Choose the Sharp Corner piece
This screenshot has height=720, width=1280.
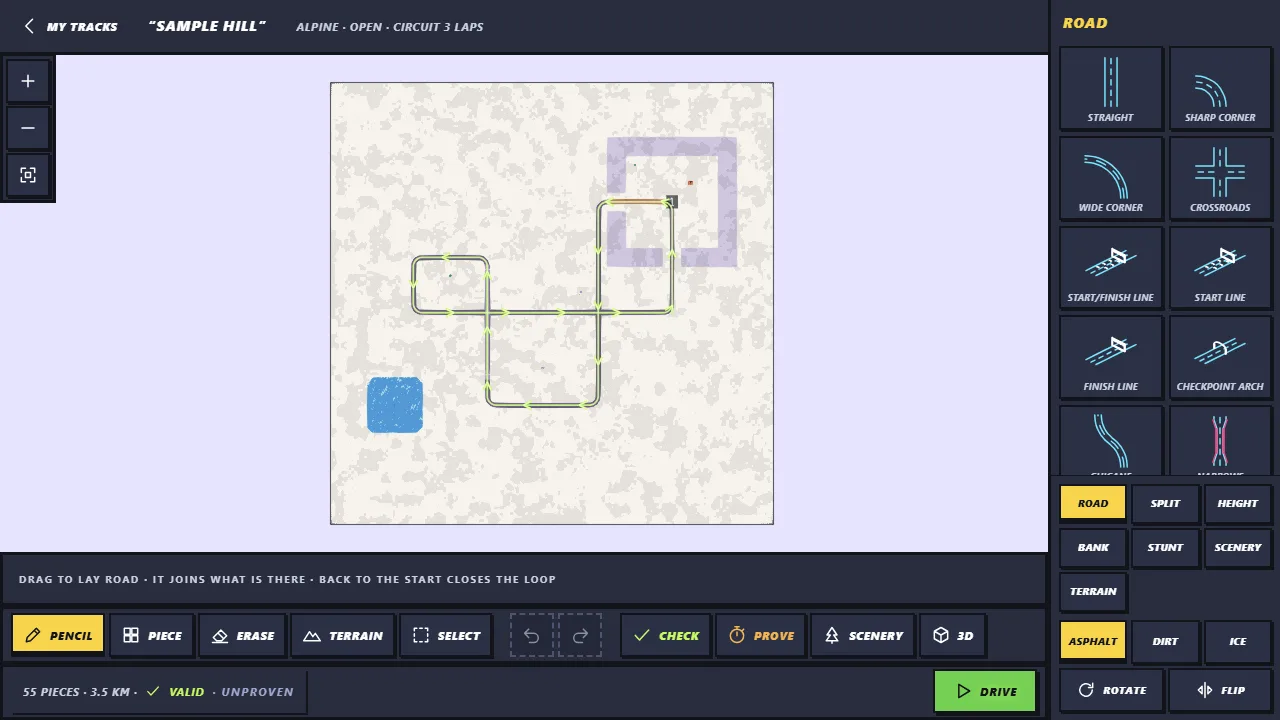pos(1220,88)
